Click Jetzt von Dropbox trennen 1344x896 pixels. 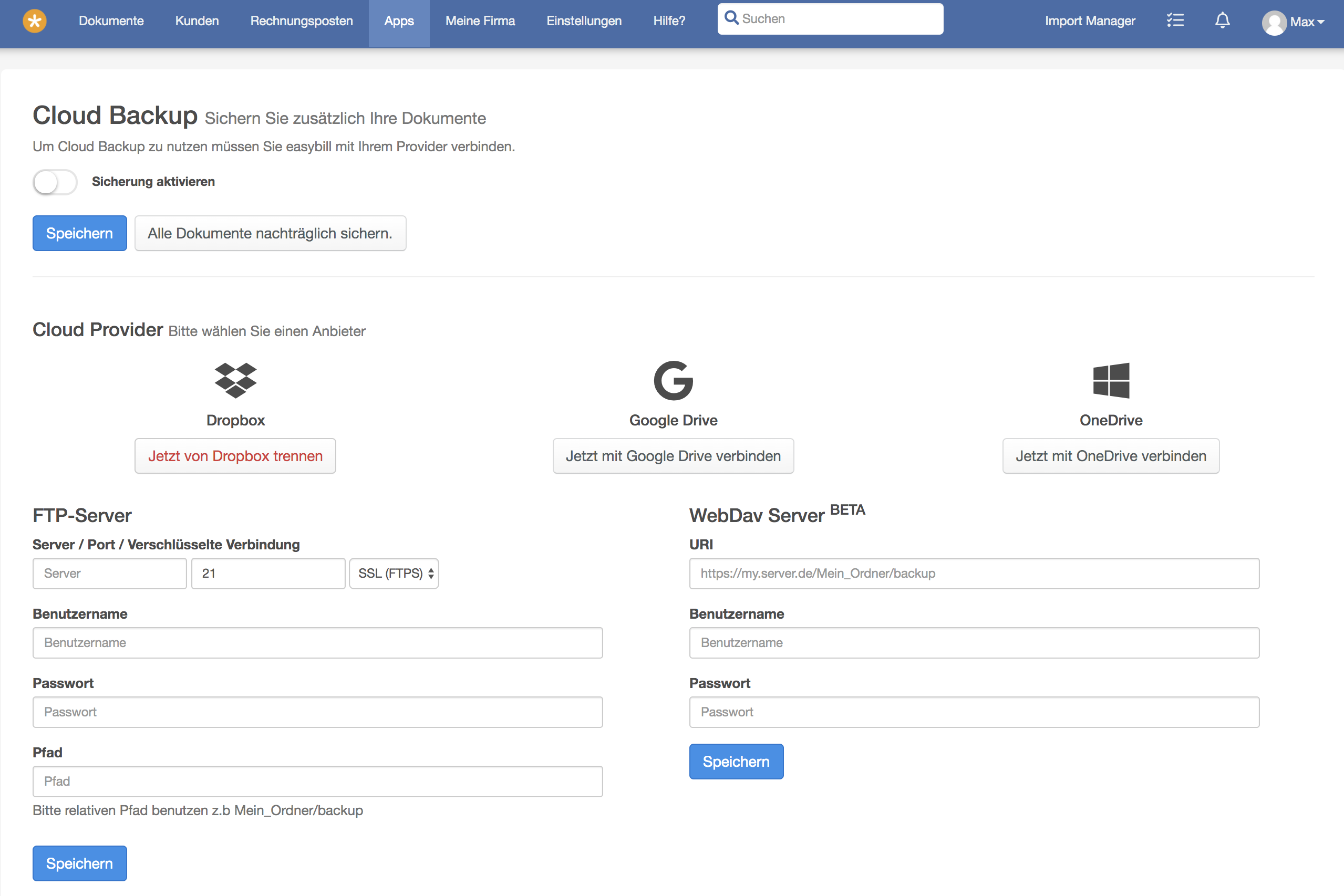pos(235,456)
